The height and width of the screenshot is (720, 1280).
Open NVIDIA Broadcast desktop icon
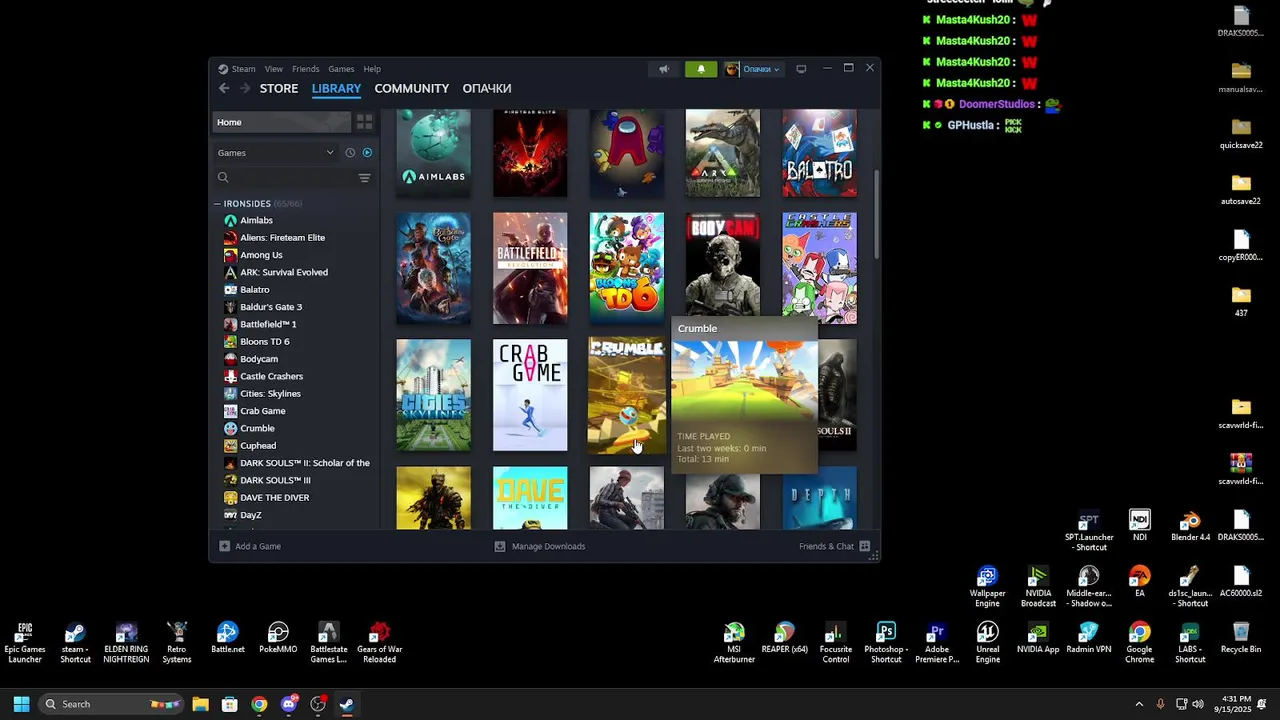(x=1038, y=587)
